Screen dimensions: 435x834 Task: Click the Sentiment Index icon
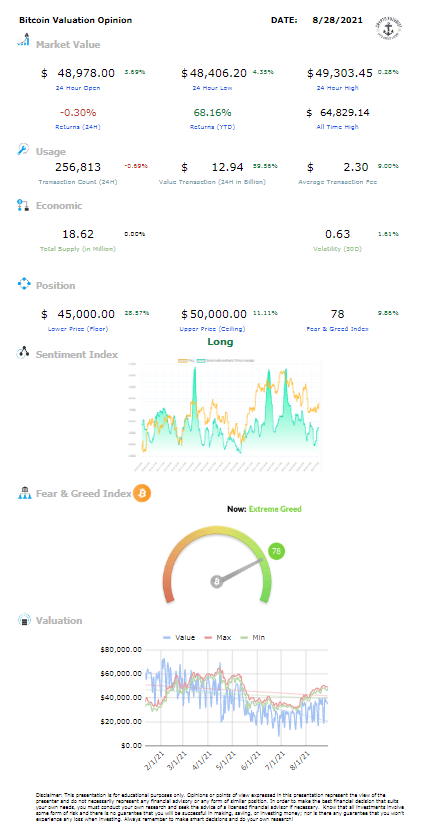[23, 353]
